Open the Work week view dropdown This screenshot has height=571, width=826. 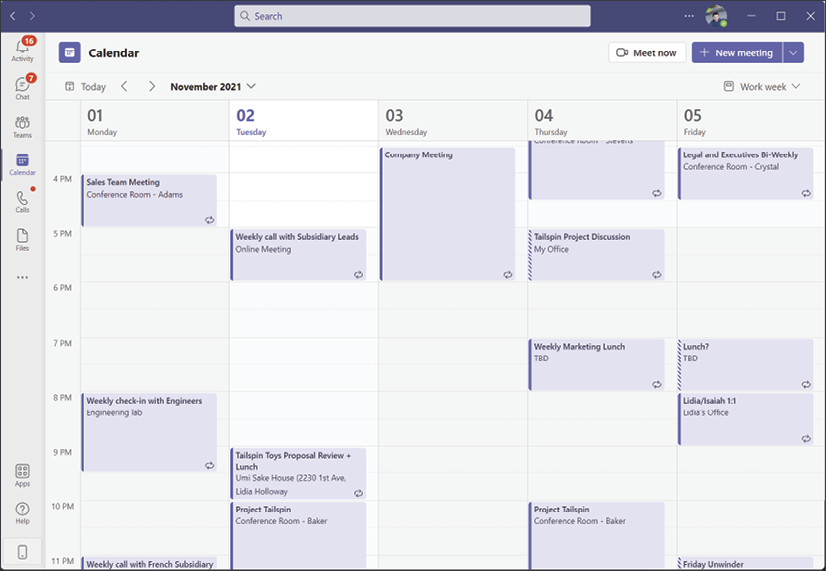click(762, 87)
